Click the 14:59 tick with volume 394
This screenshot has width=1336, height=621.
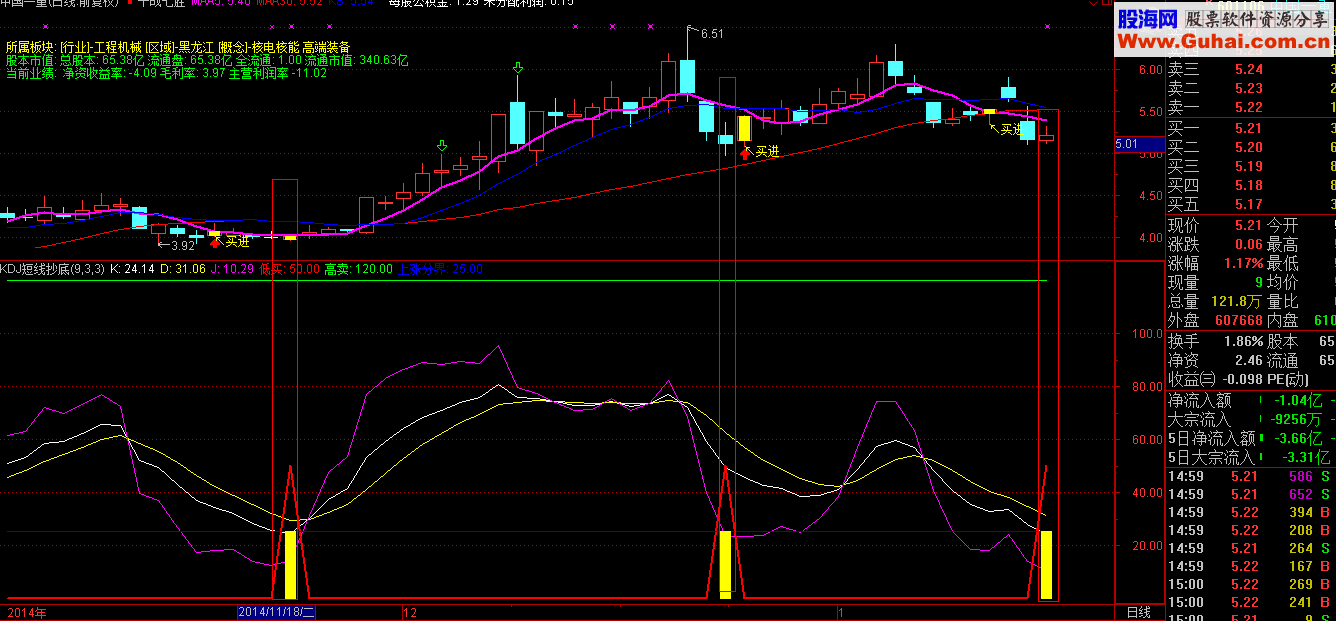pyautogui.click(x=1250, y=512)
